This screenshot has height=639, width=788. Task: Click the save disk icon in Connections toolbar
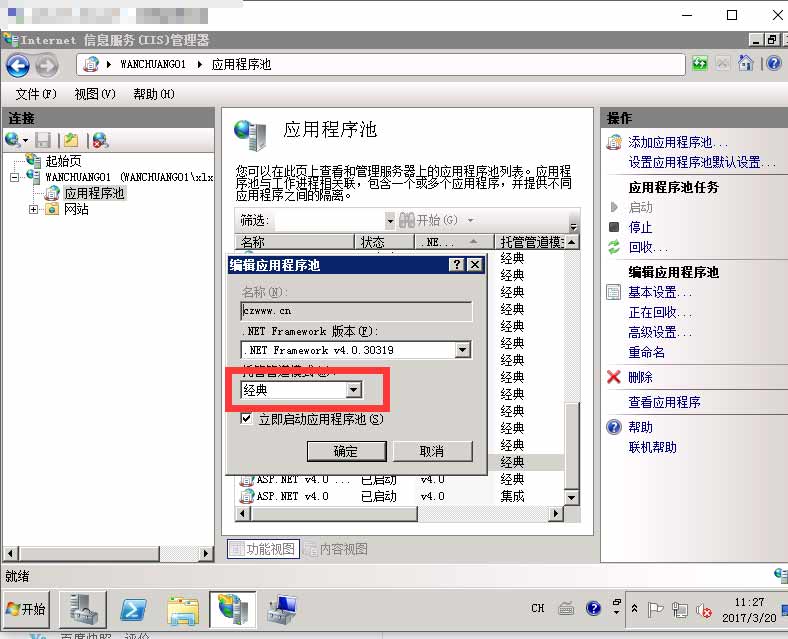pyautogui.click(x=43, y=140)
